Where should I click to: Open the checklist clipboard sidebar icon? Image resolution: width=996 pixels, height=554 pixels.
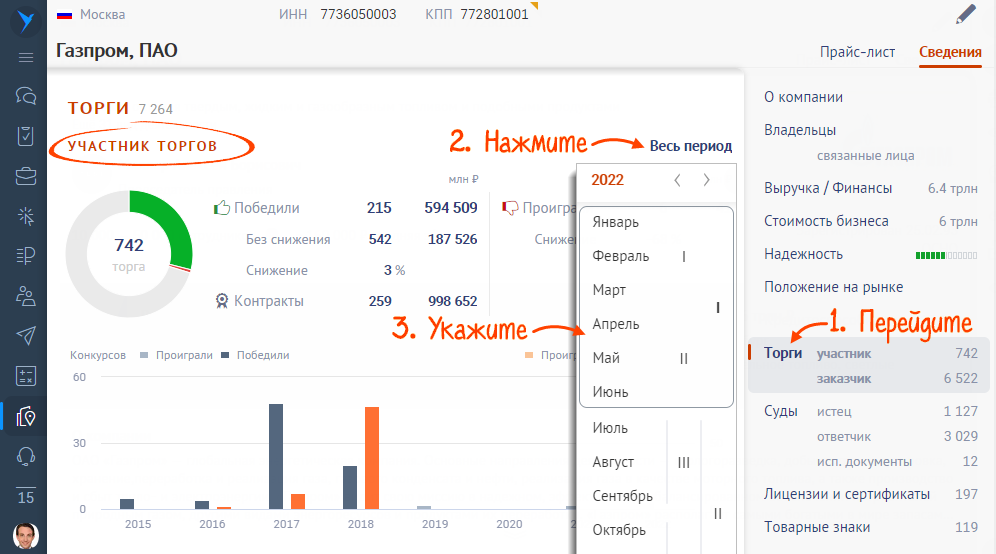[26, 136]
